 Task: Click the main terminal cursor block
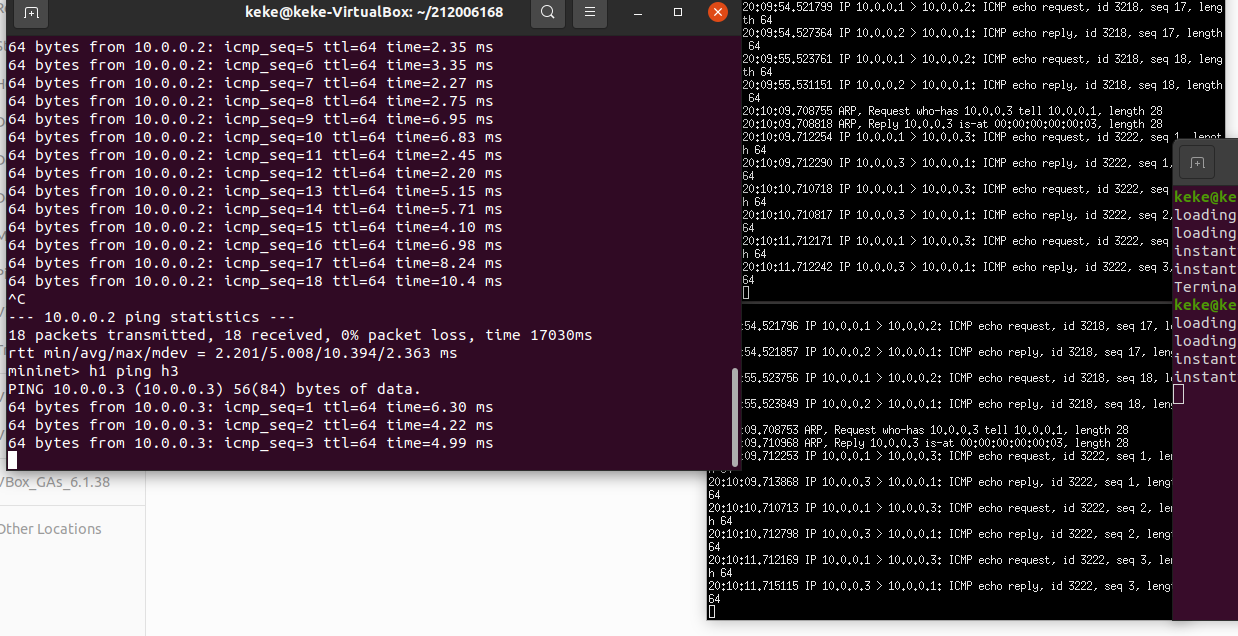pos(12,460)
